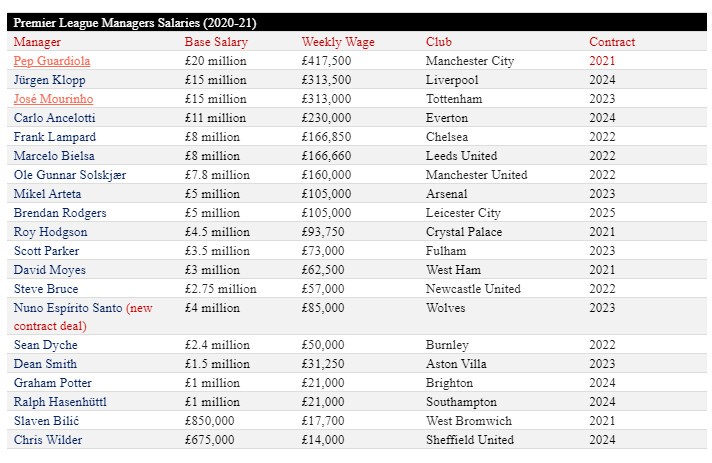The image size is (712, 463).
Task: Click the Sheffield United club cell
Action: coord(469,440)
